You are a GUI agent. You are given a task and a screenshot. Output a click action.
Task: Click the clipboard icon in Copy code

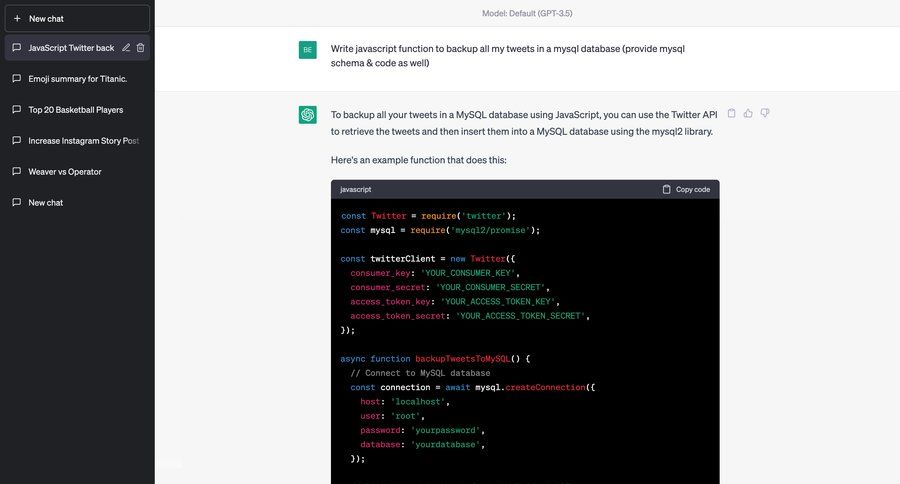pyautogui.click(x=666, y=189)
